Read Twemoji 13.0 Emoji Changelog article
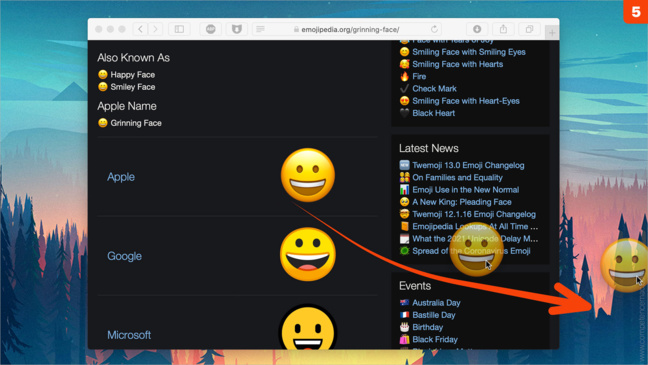648x365 pixels. [x=468, y=165]
